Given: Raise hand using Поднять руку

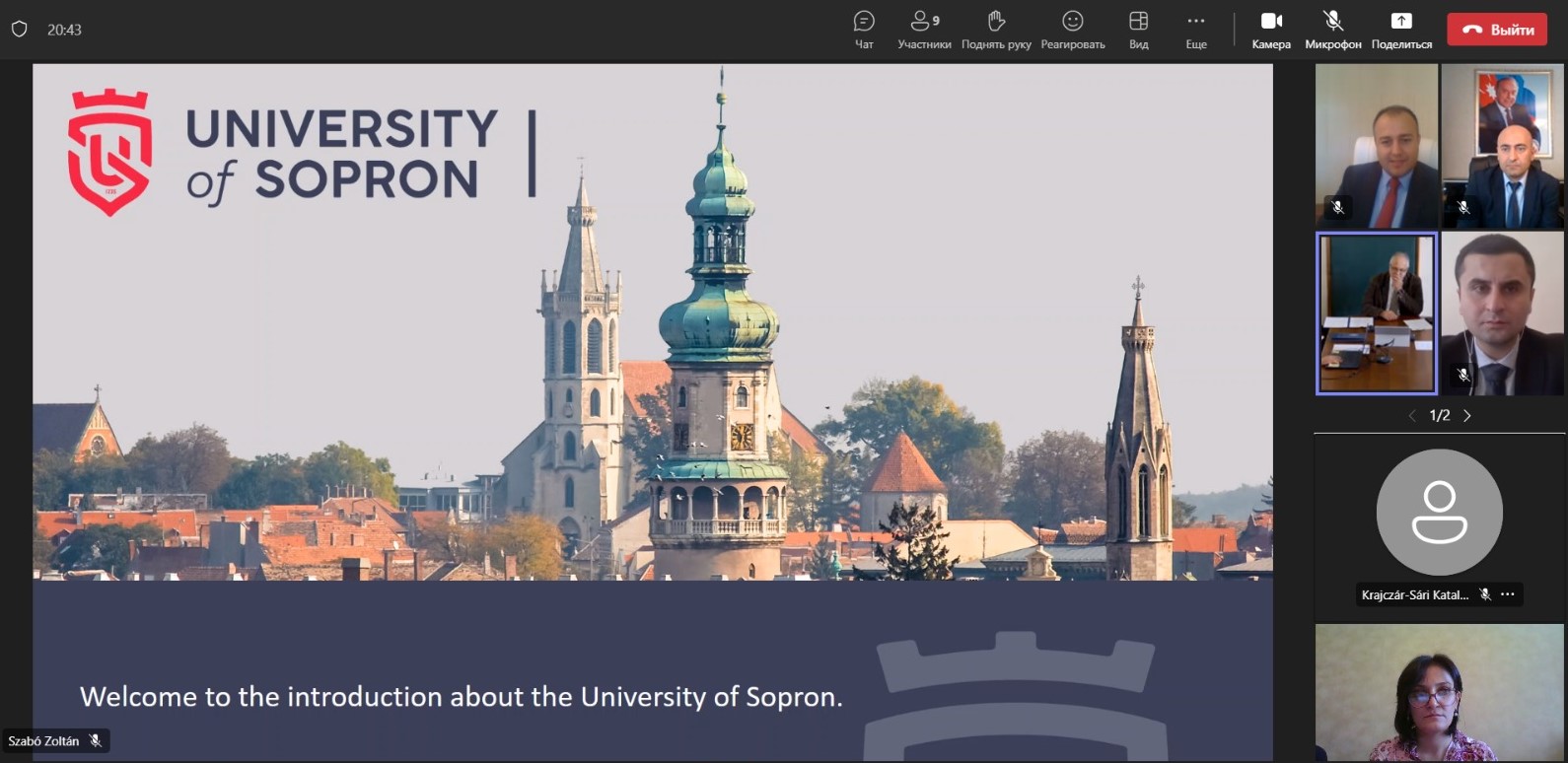Looking at the screenshot, I should click(x=996, y=29).
